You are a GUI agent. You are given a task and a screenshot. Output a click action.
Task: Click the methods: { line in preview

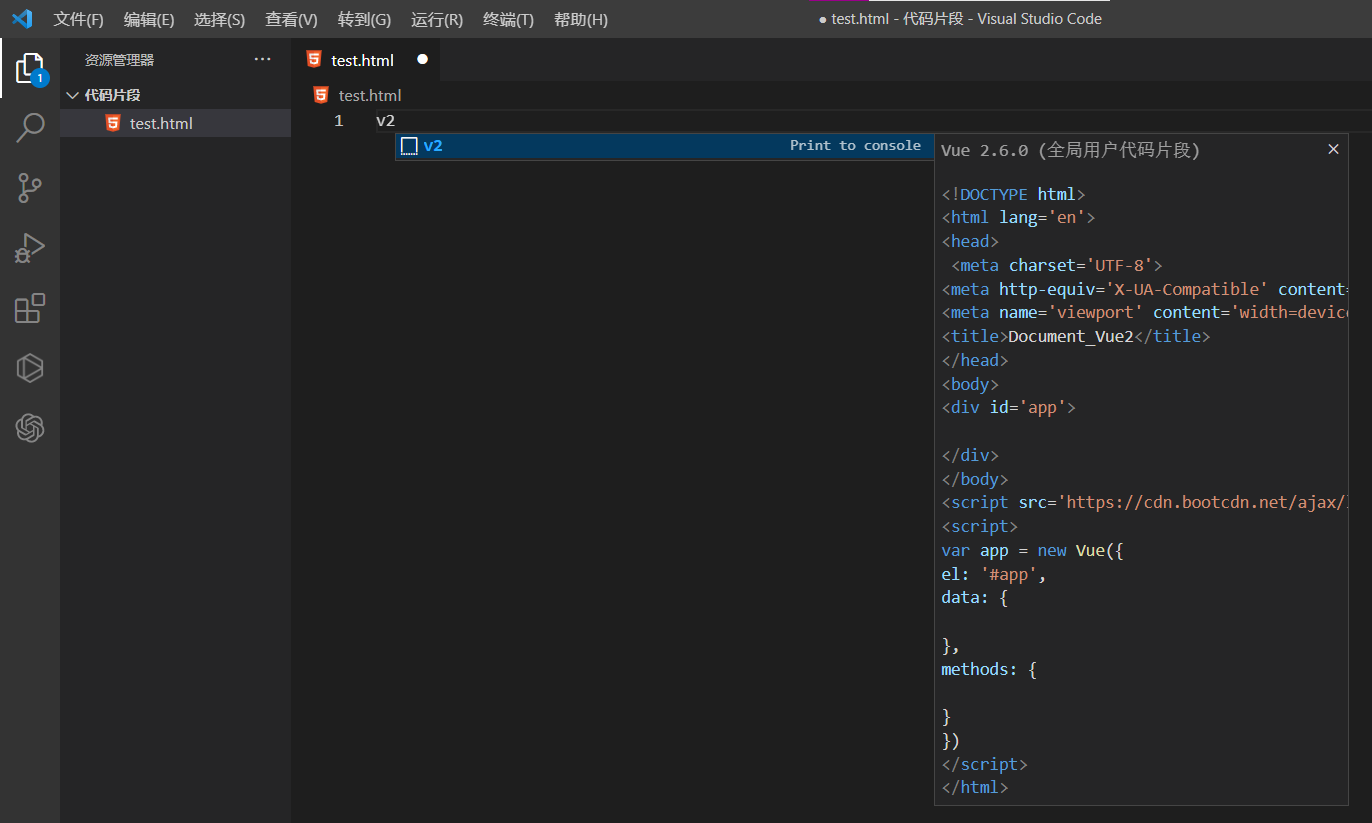tap(989, 669)
